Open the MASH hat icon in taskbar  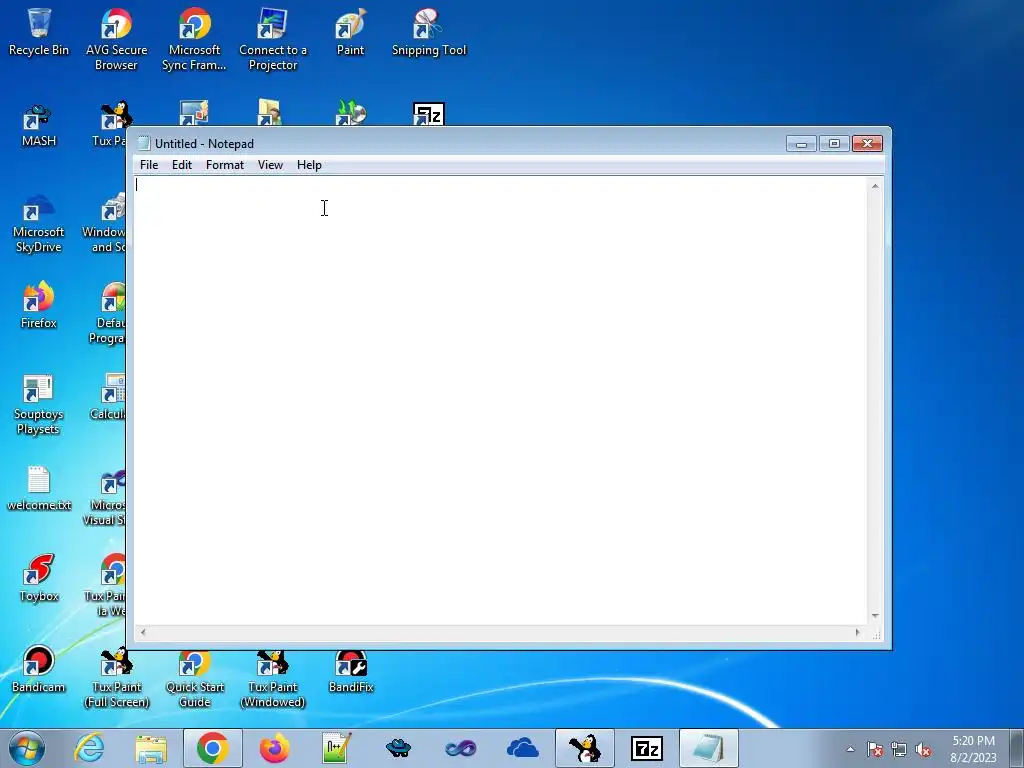click(398, 748)
